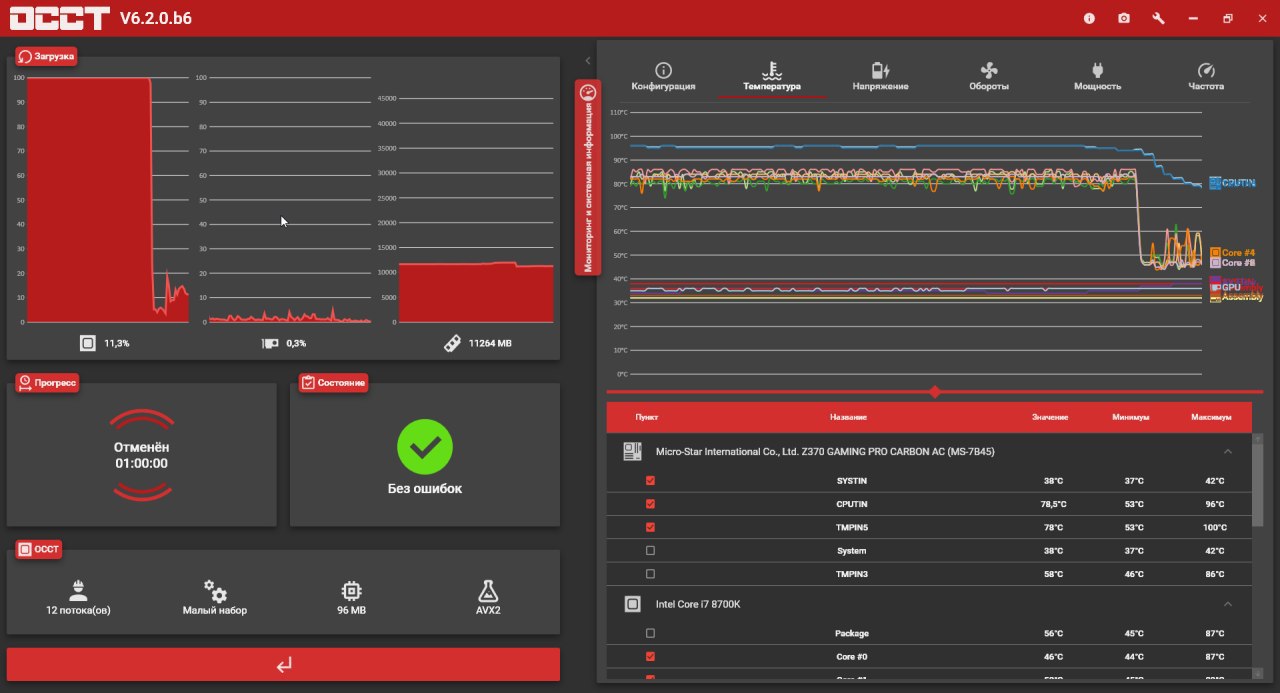Enable the System sensor checkbox
The height and width of the screenshot is (693, 1280).
651,551
